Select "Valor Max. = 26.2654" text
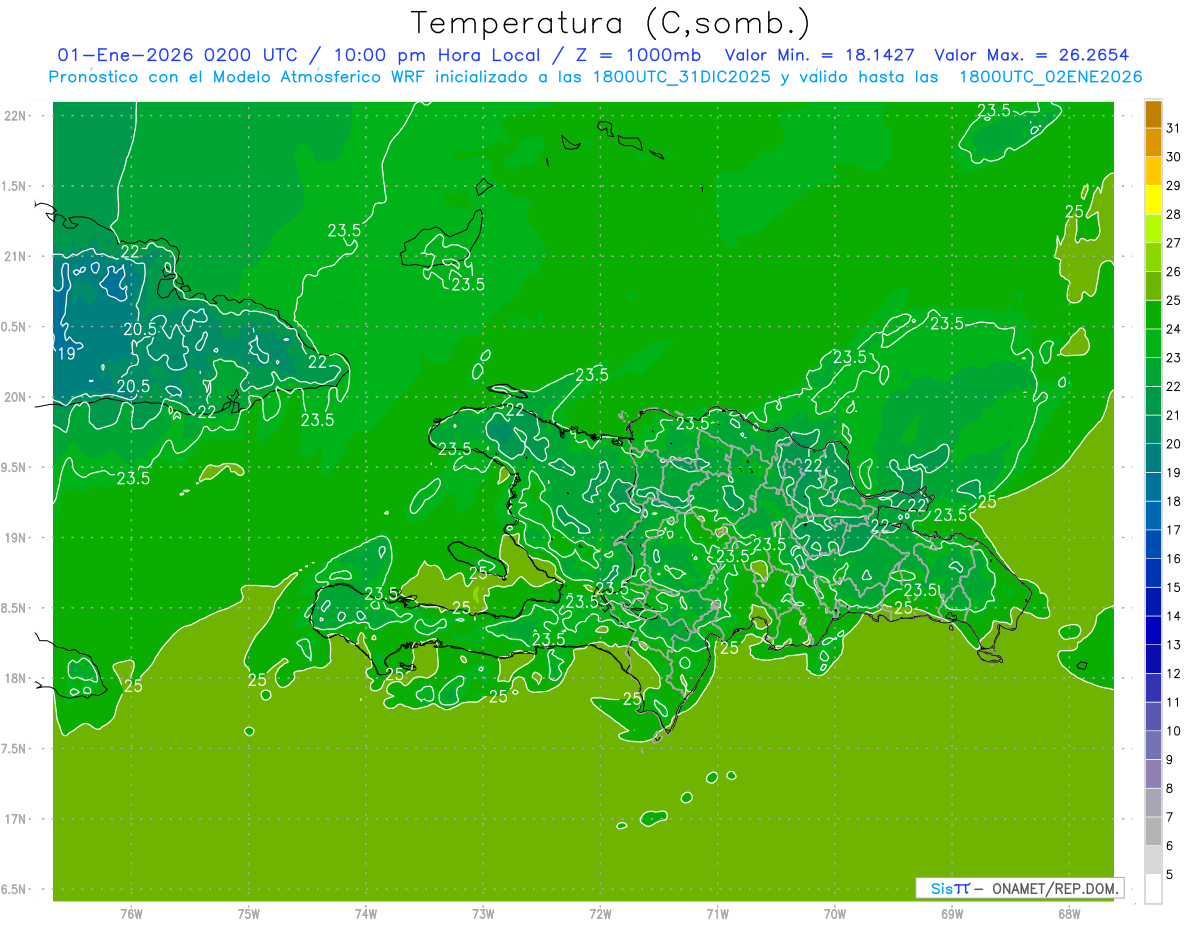Screen dimensions: 1200x927 1031,55
